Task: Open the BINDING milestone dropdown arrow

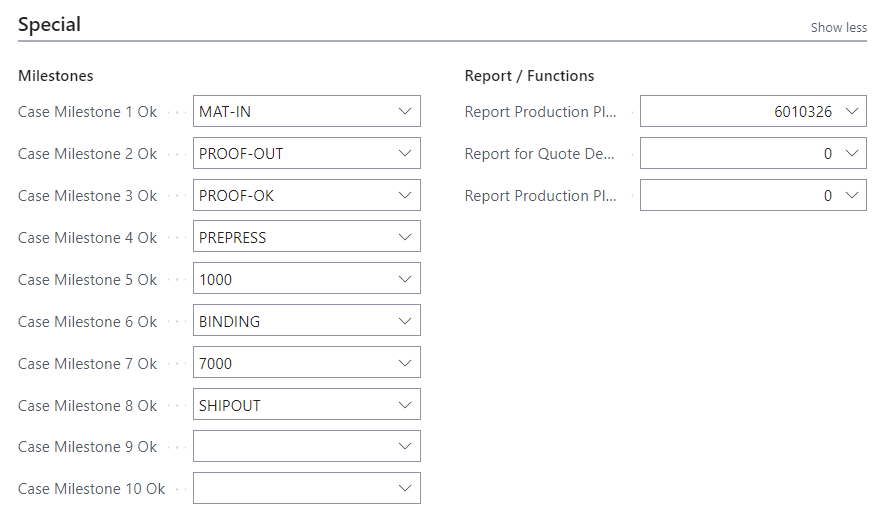Action: pos(404,321)
